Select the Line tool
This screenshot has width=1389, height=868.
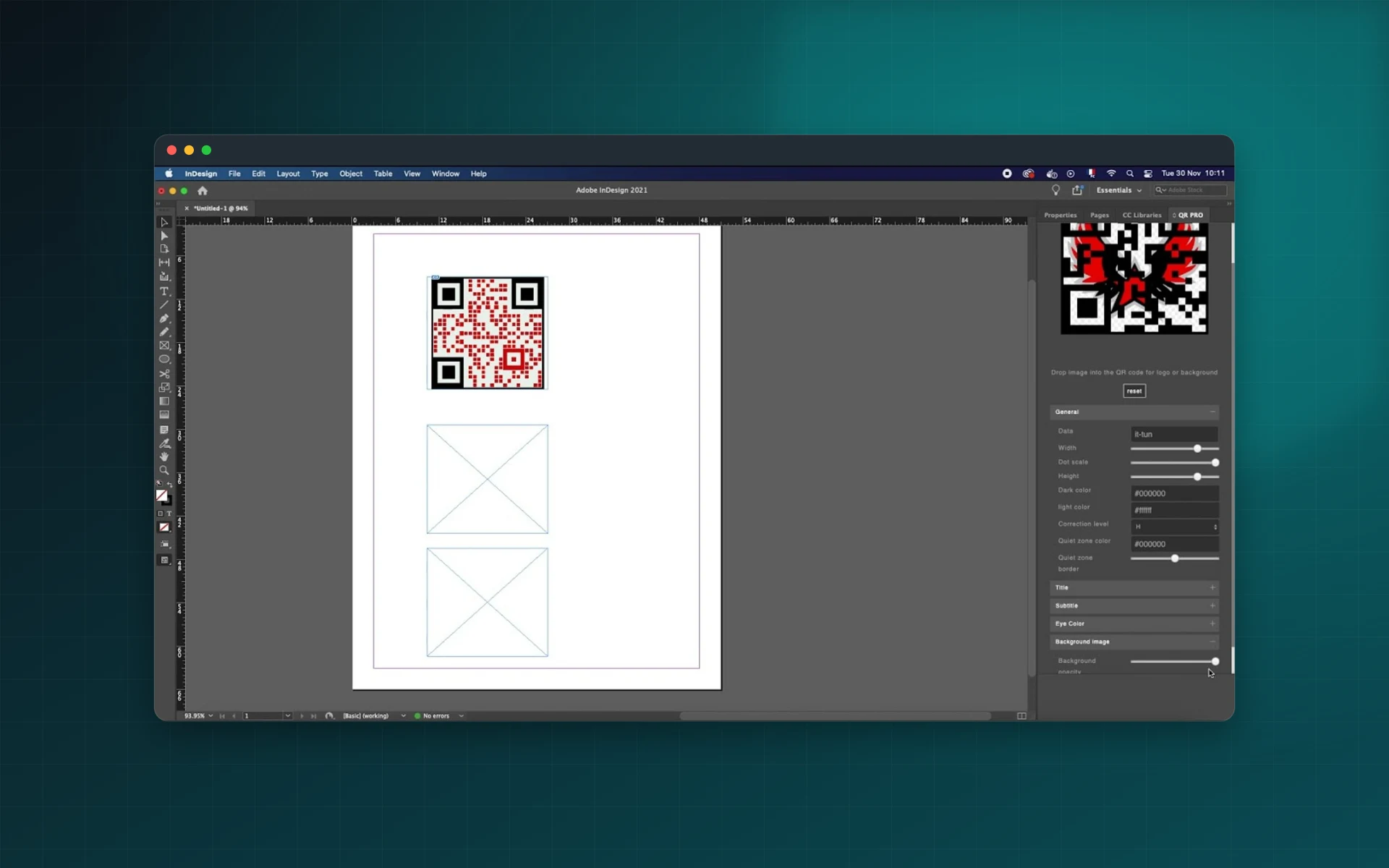(164, 305)
